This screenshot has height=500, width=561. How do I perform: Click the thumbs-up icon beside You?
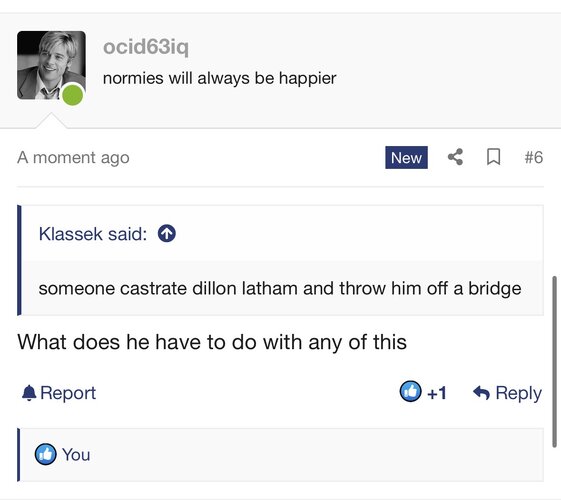pyautogui.click(x=45, y=454)
